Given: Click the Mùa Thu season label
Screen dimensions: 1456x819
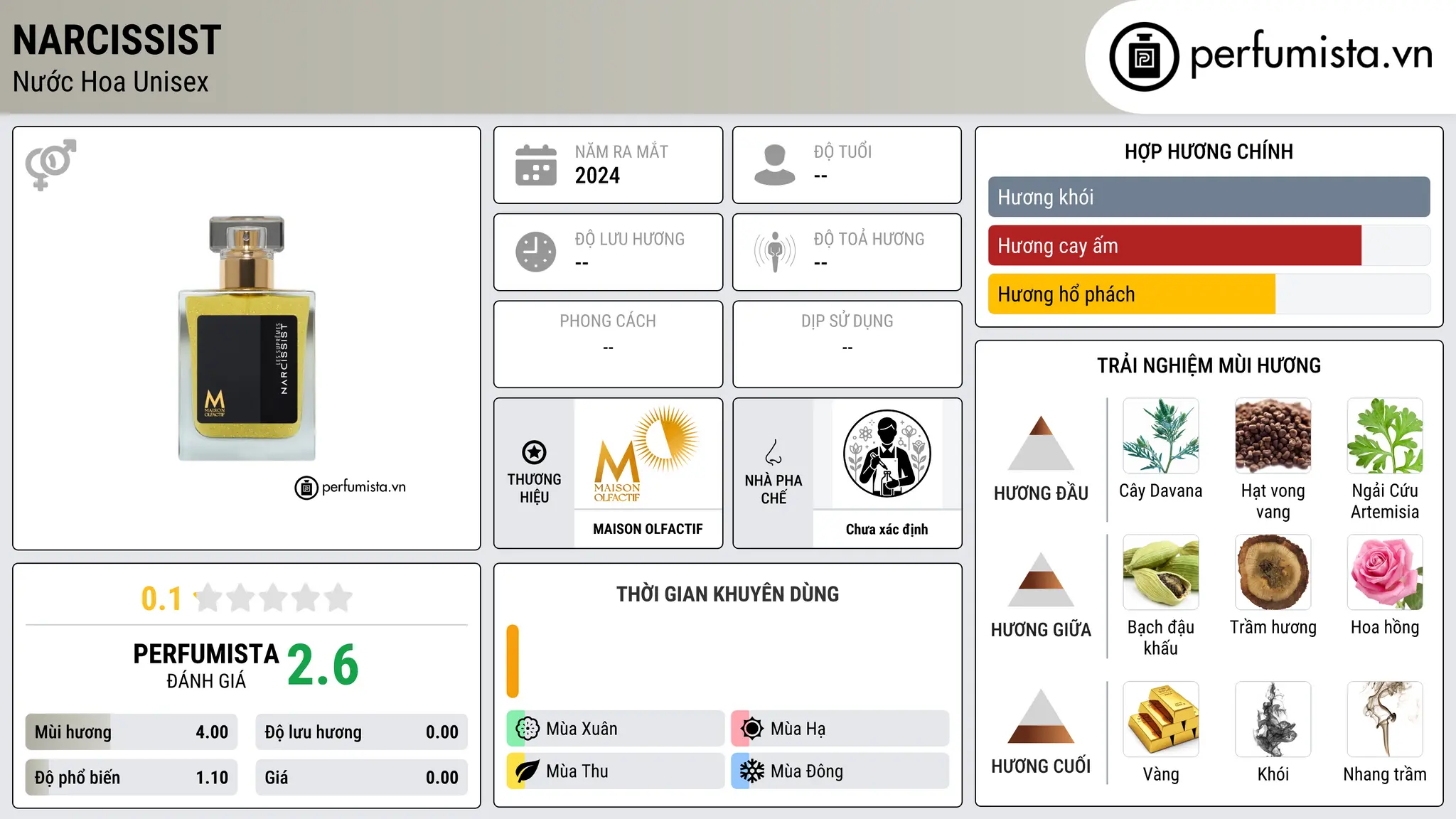Looking at the screenshot, I should (x=577, y=771).
